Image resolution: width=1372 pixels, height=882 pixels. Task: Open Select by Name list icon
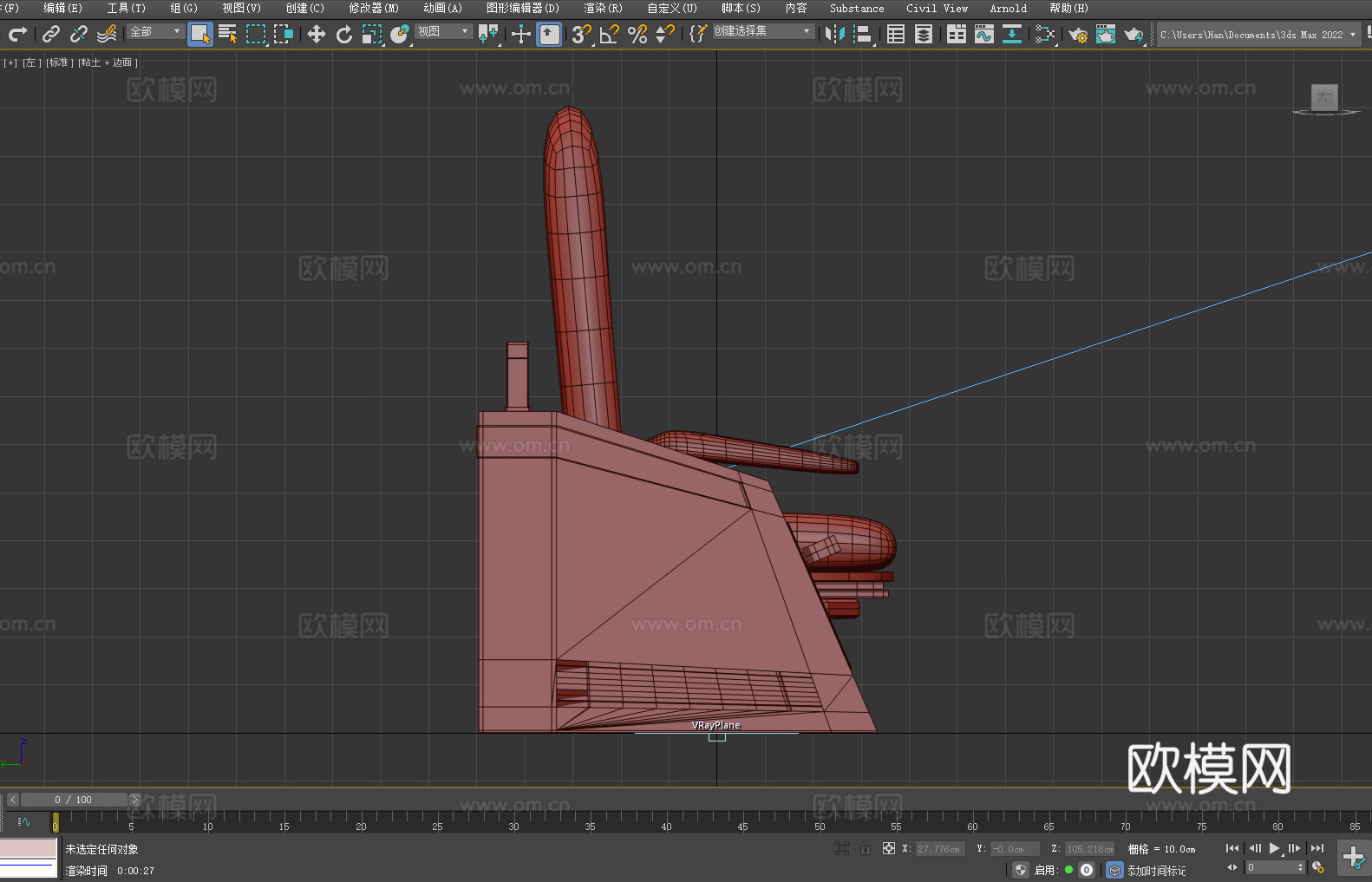[228, 34]
